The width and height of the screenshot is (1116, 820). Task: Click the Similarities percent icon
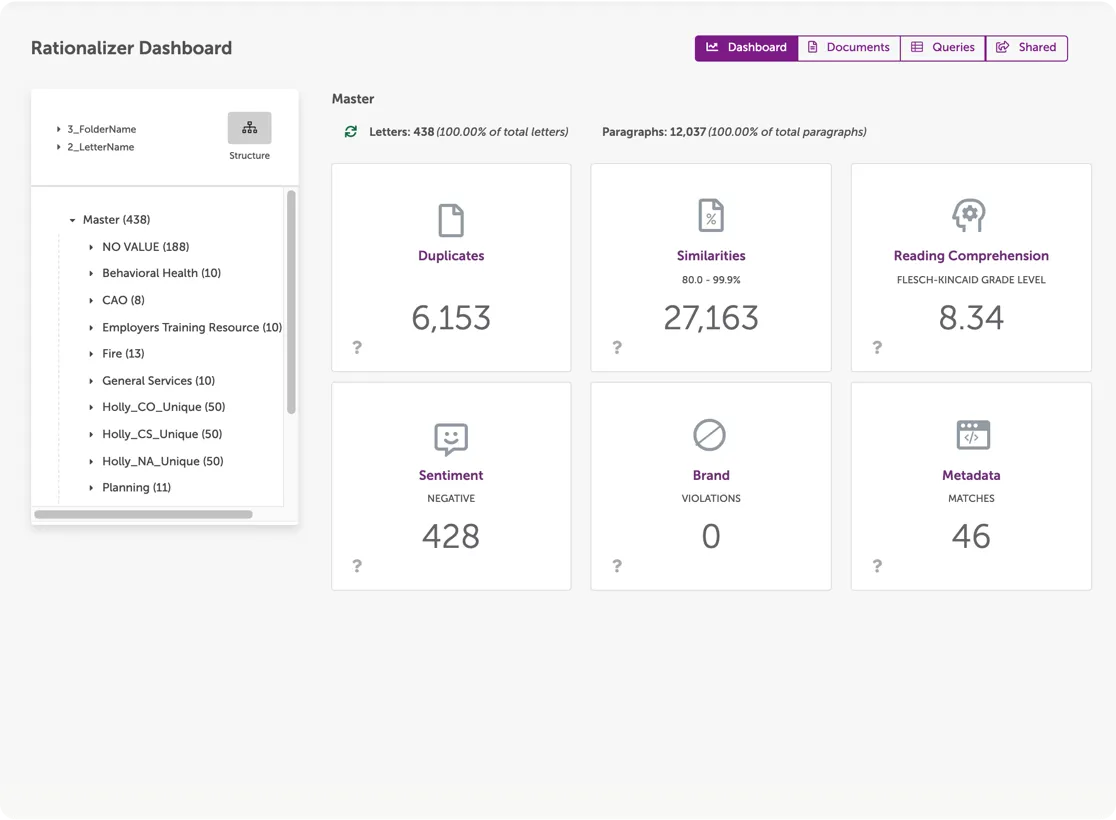click(711, 216)
